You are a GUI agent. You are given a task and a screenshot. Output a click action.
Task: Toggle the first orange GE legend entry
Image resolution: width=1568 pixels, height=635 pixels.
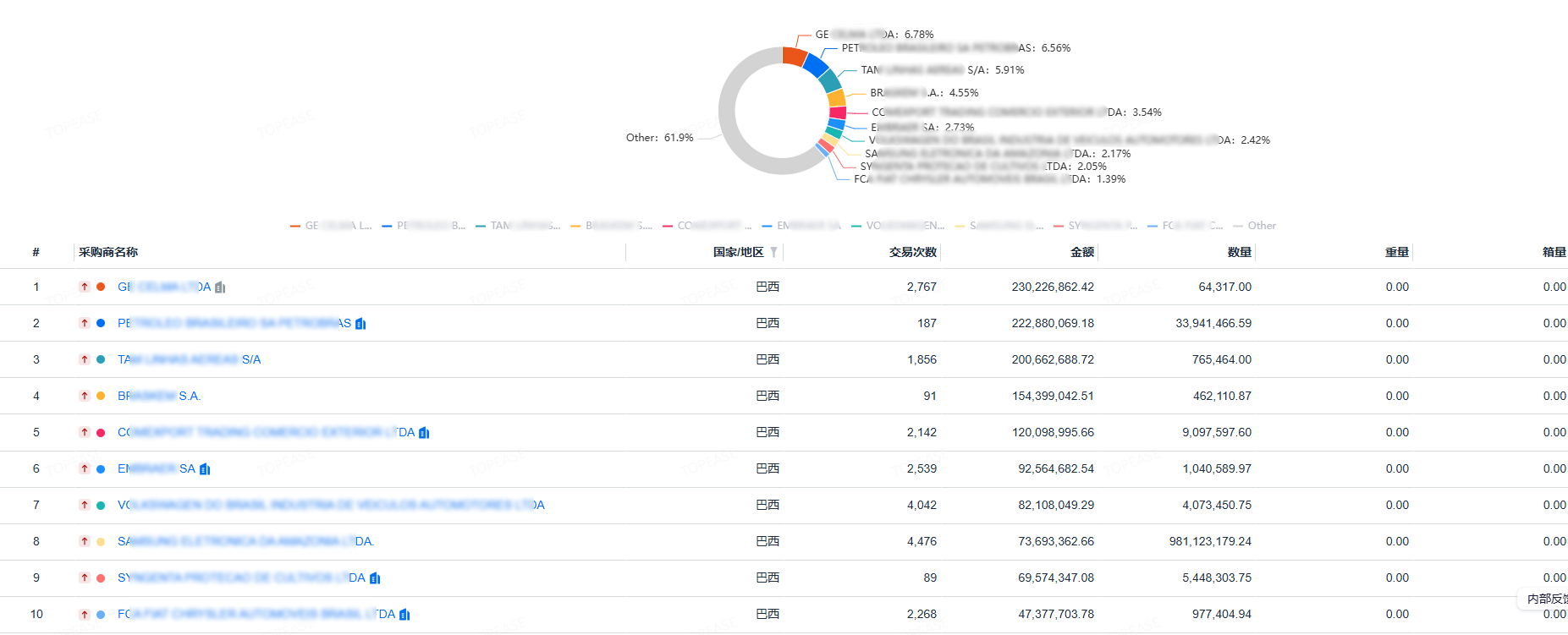[x=331, y=226]
